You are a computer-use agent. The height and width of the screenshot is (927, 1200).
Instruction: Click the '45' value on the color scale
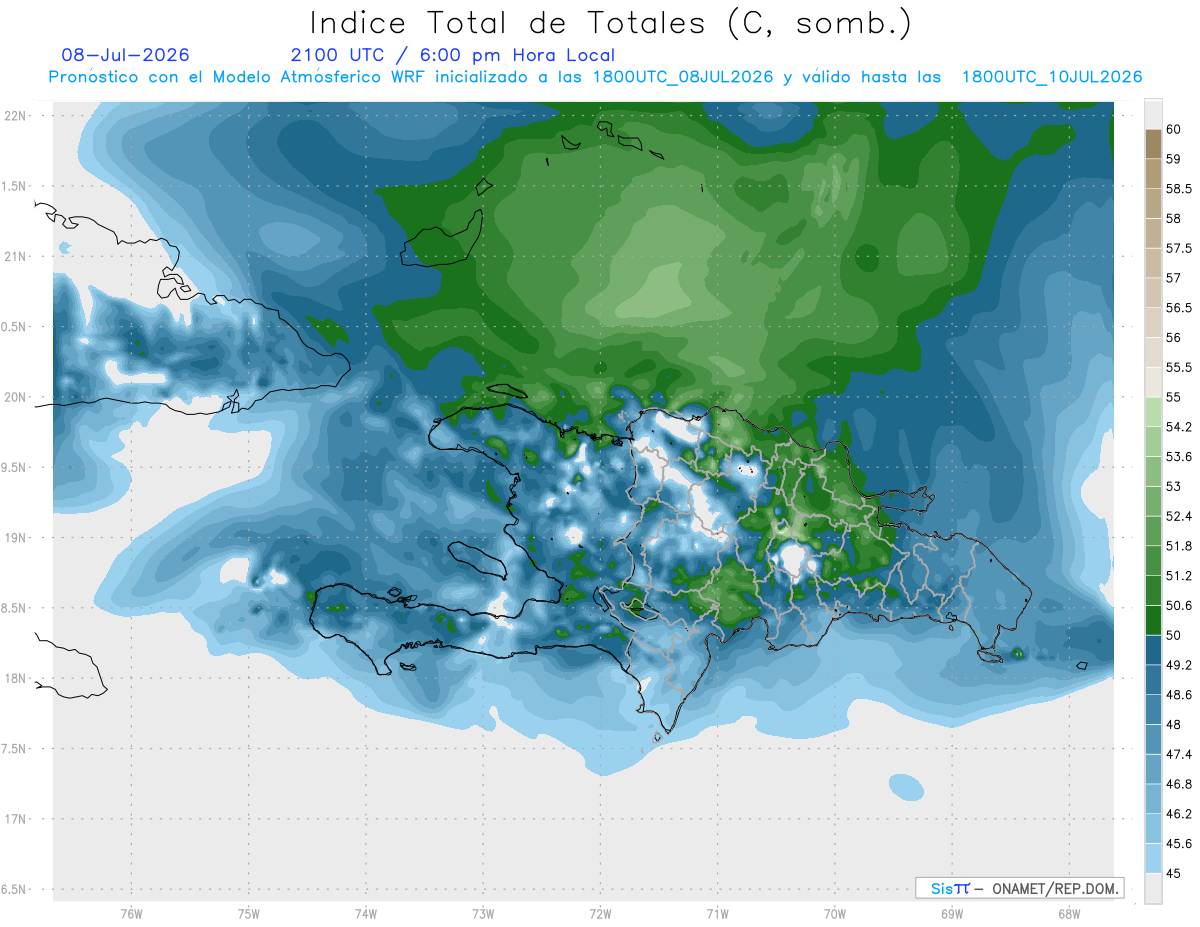1173,874
